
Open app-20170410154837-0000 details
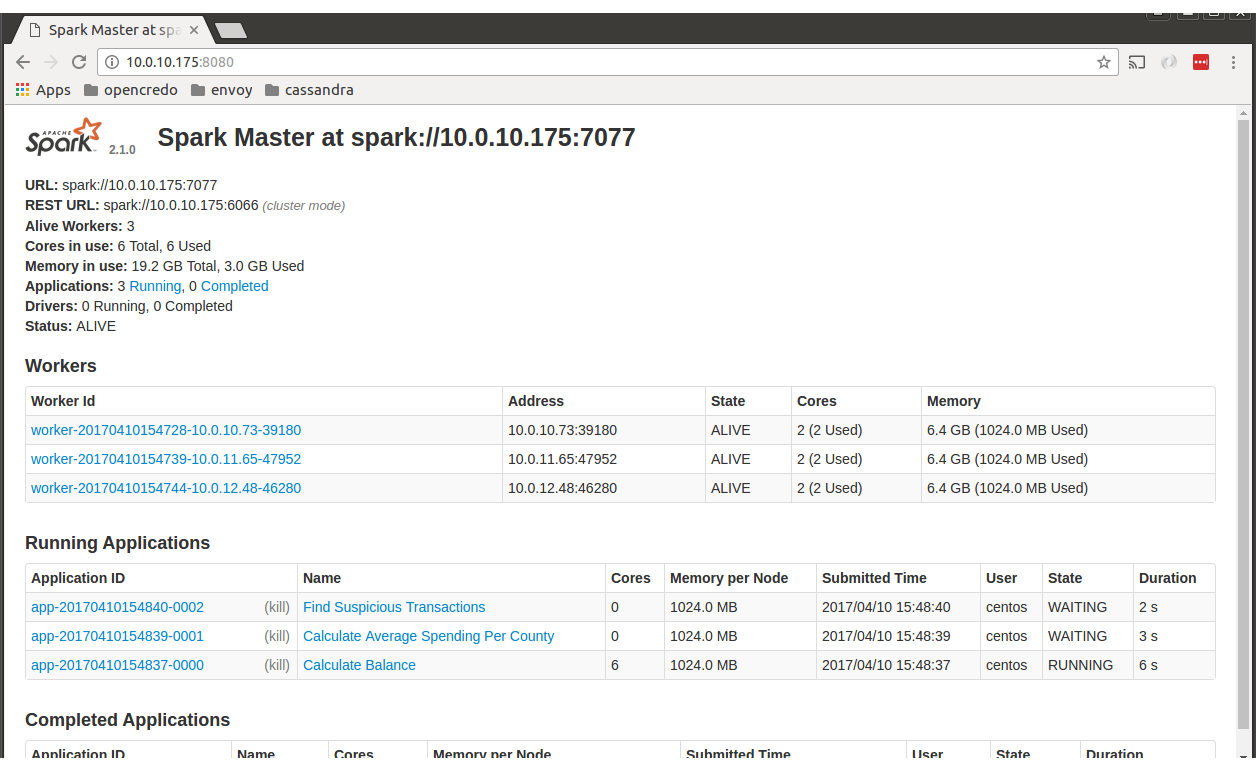click(x=117, y=665)
